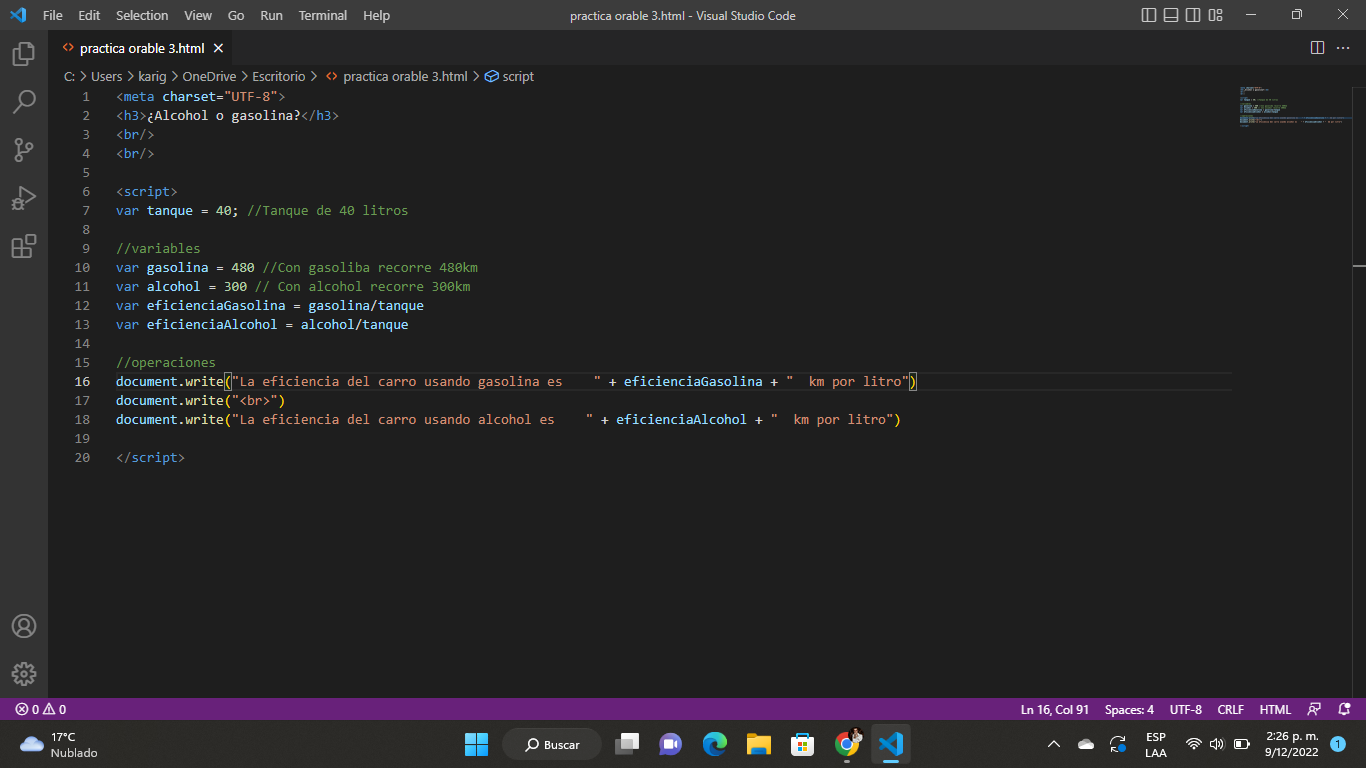Open the Chat app on taskbar
Image resolution: width=1366 pixels, height=768 pixels.
[x=670, y=744]
